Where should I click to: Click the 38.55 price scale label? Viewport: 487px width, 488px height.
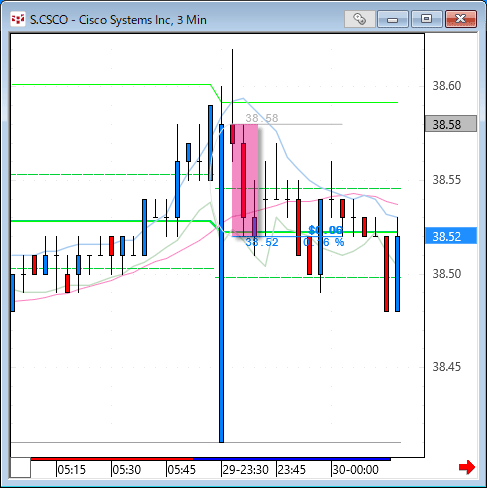click(x=447, y=180)
